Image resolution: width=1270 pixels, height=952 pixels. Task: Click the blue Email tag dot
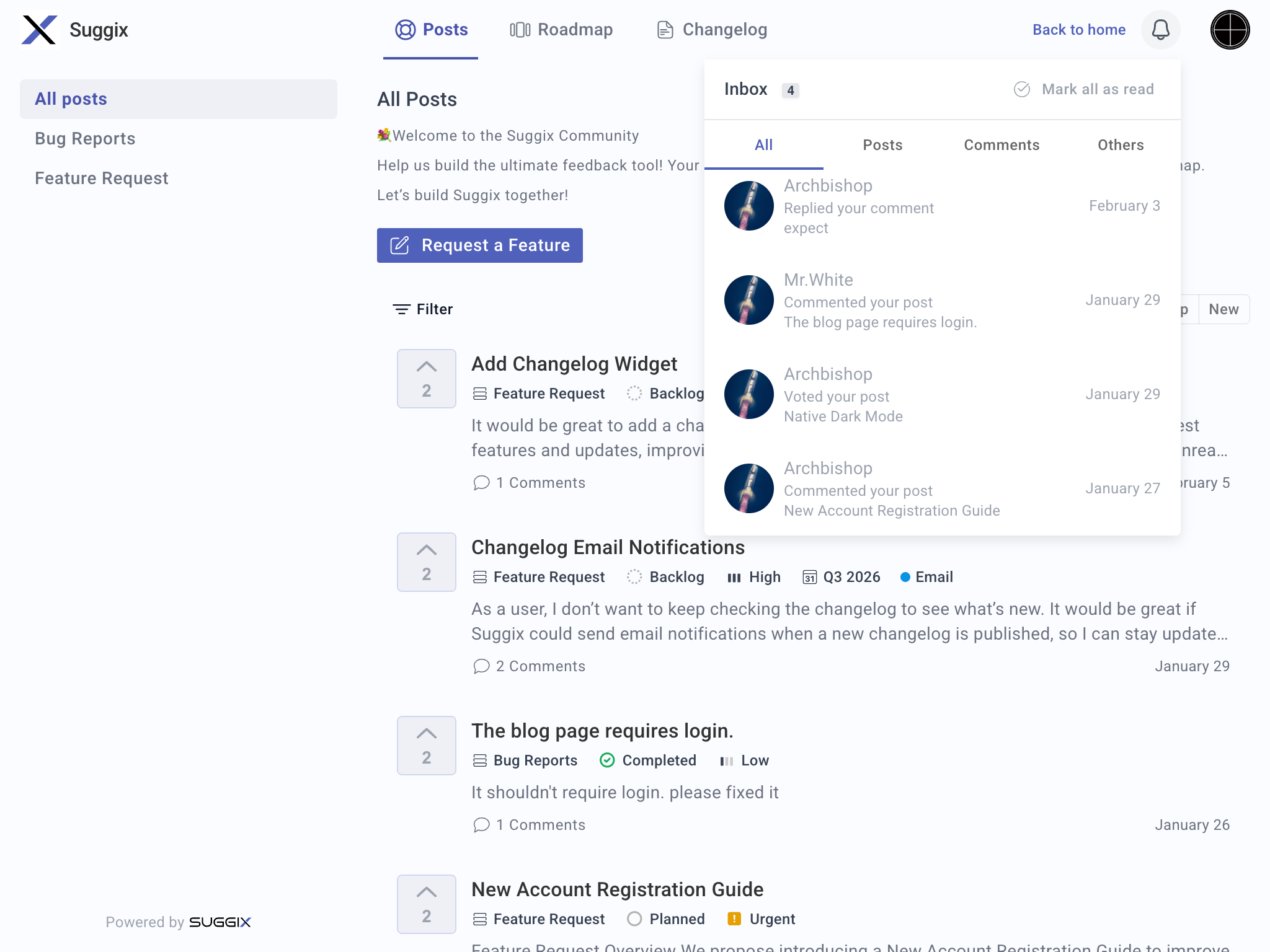point(905,577)
